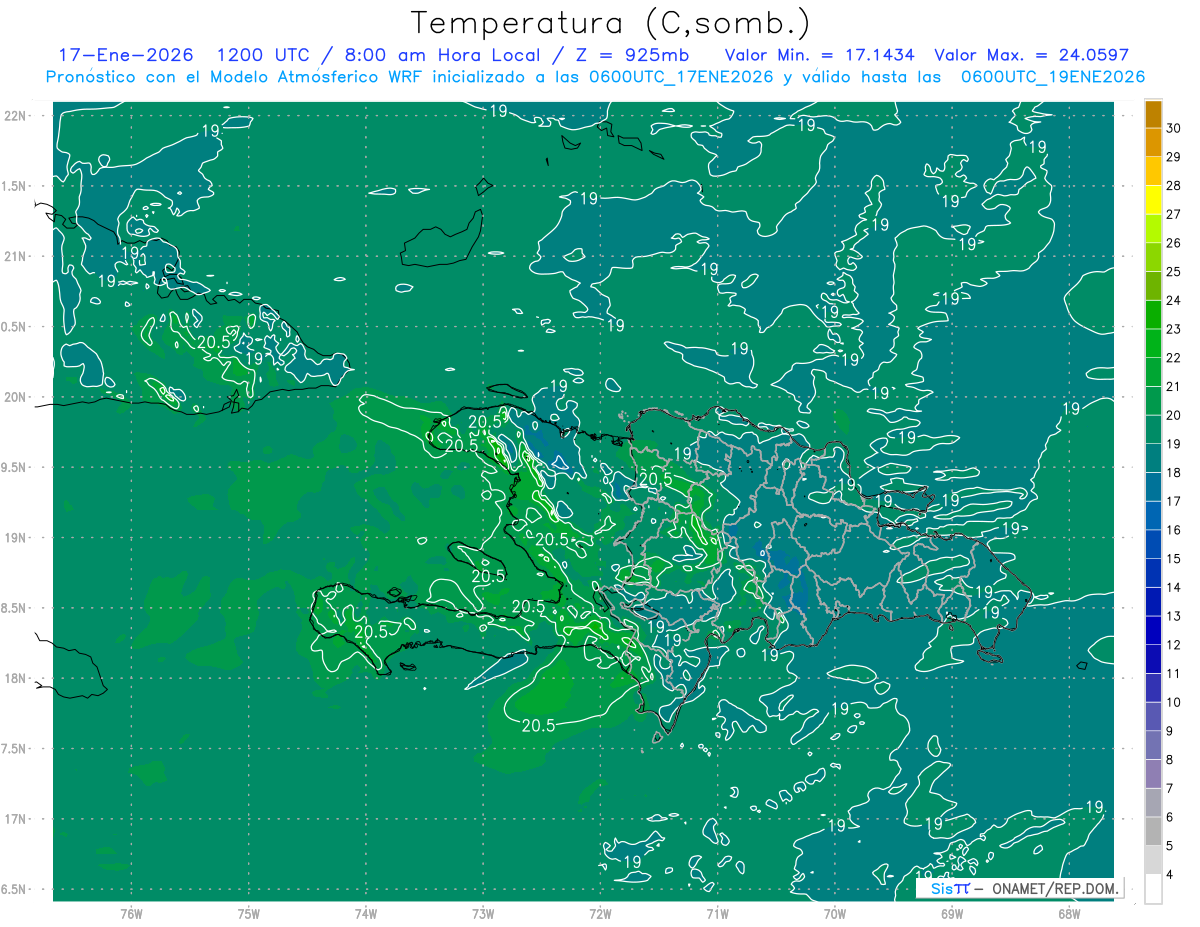Click the "74W" longitude axis label
The height and width of the screenshot is (927, 1200).
[366, 914]
